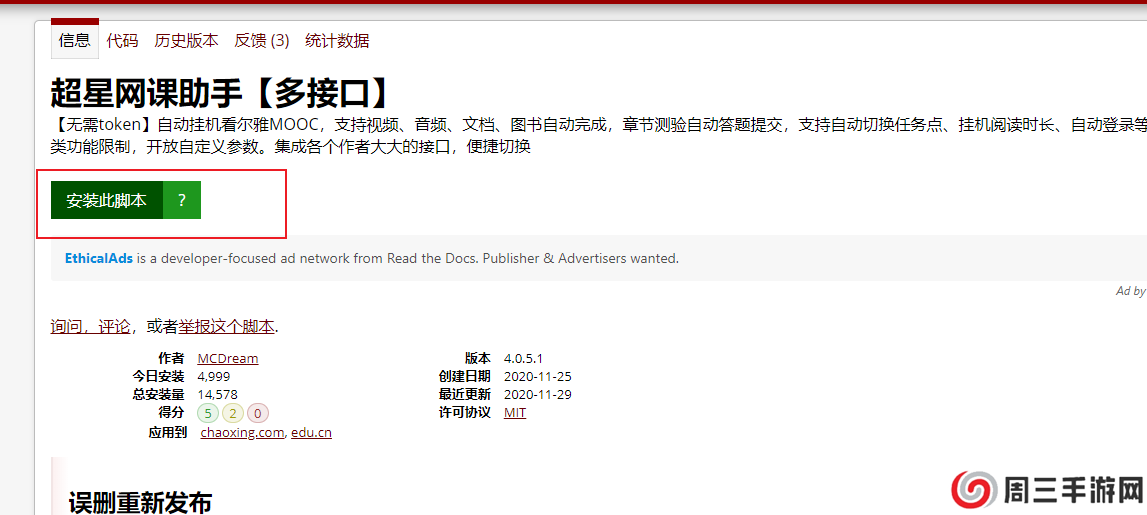
Task: Click the 超星网课助手【多接口】 script title heading
Action: [x=221, y=93]
